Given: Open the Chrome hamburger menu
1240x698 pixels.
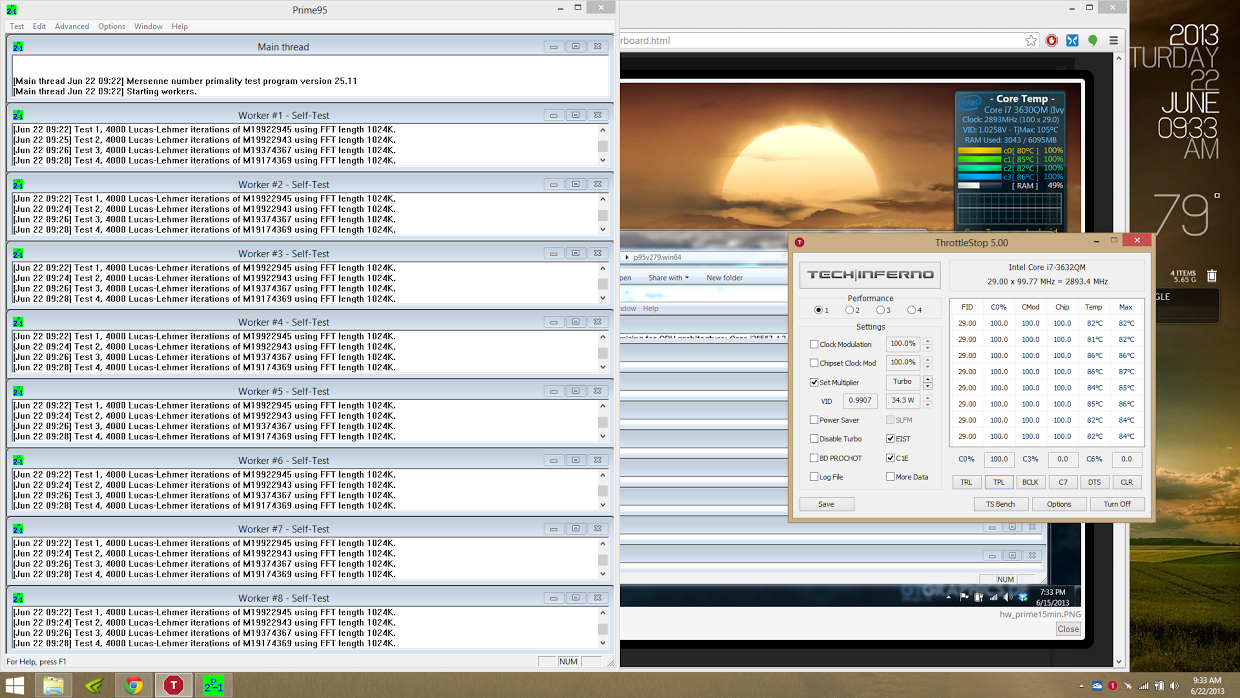Looking at the screenshot, I should (1113, 41).
